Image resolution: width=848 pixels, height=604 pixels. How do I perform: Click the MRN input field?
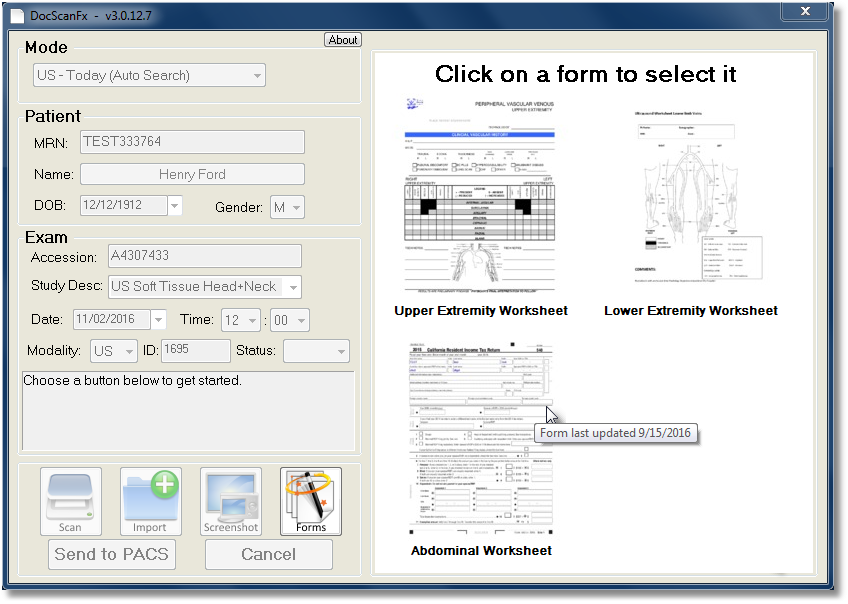[193, 142]
